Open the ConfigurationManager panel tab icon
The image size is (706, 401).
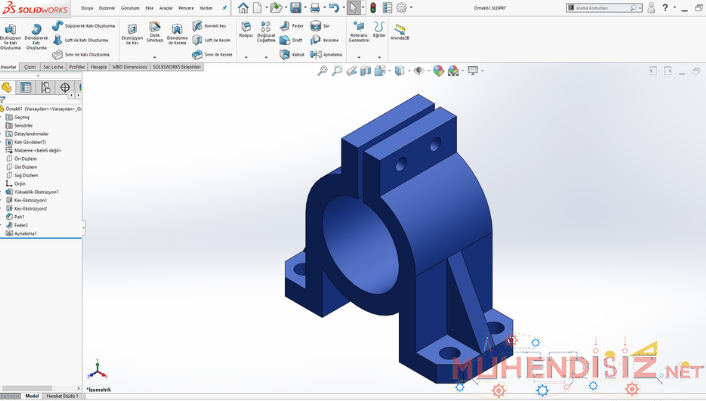pos(46,87)
